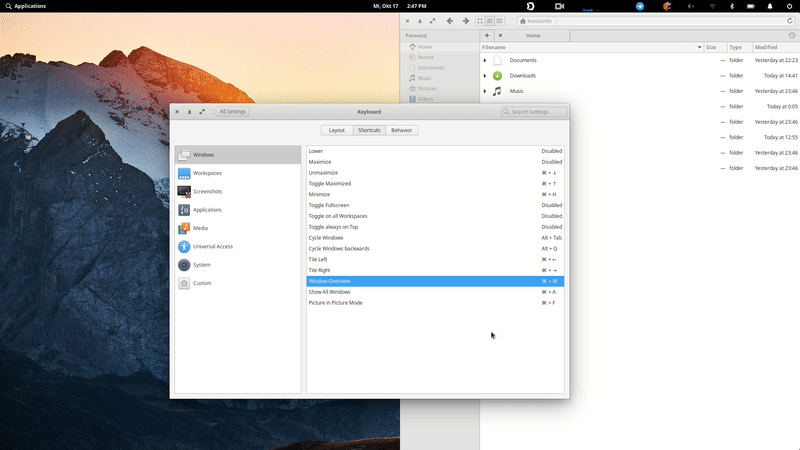Click the Search Settings field

[534, 112]
